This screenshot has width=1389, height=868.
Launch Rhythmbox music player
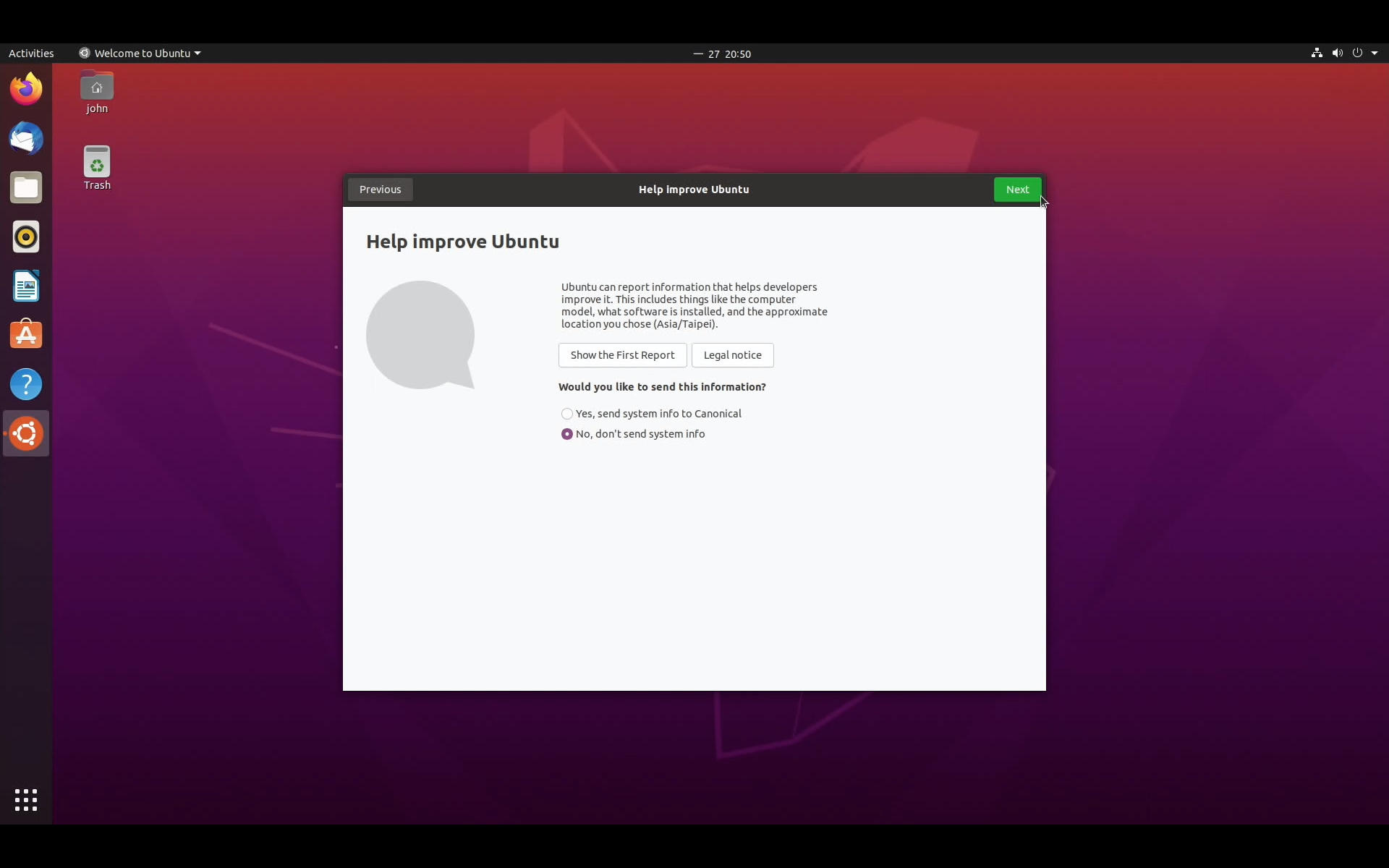26,237
